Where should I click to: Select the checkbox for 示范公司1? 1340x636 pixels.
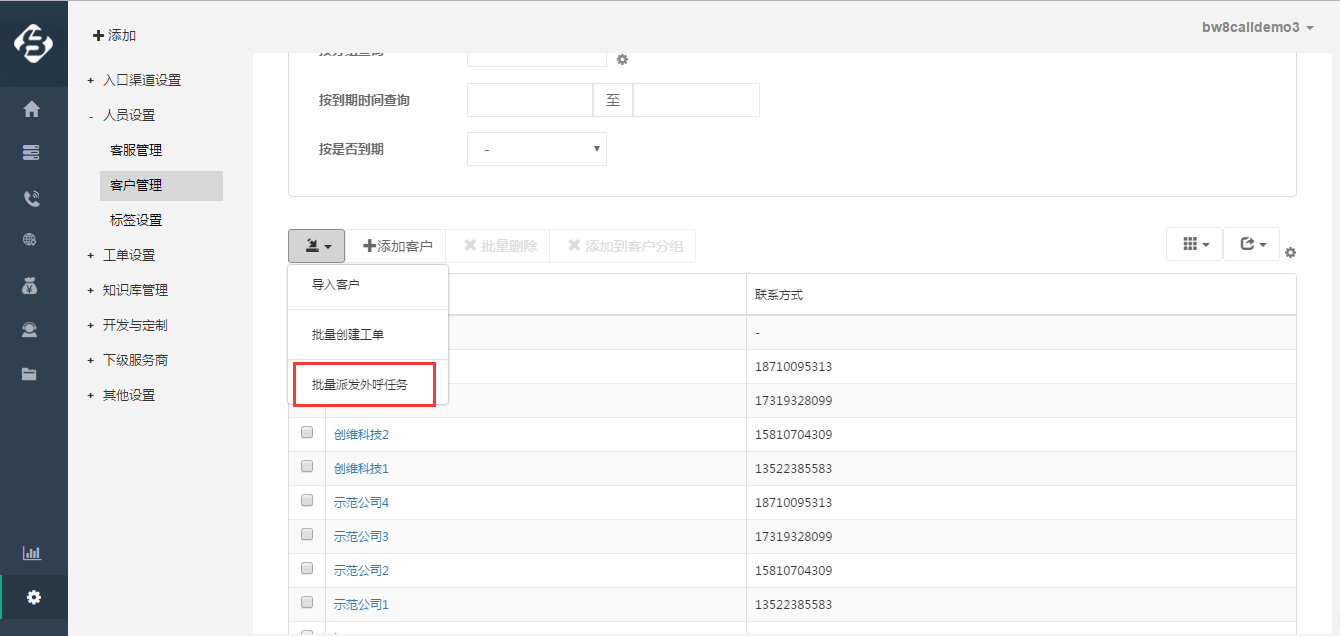(x=307, y=603)
